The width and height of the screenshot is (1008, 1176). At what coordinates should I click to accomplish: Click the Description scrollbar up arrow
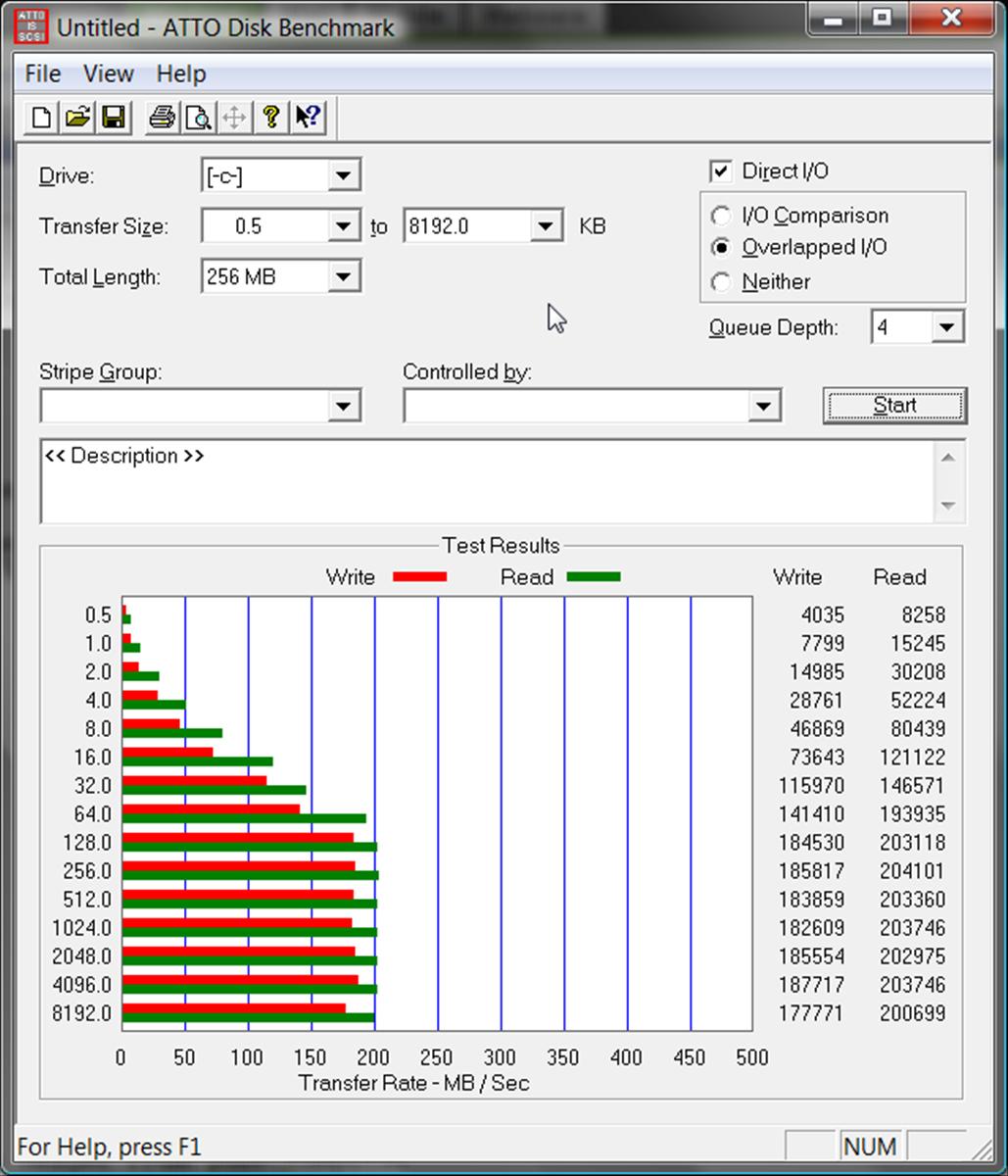coord(947,458)
